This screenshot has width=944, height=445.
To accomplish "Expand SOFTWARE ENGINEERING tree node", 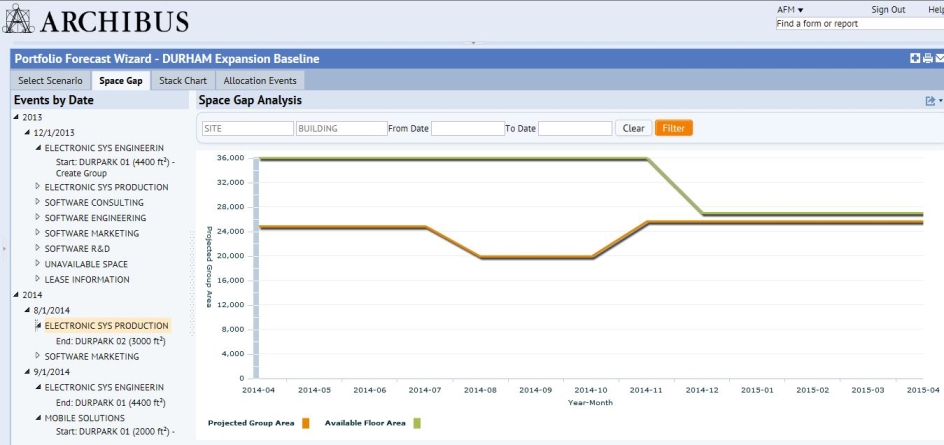I will [38, 217].
